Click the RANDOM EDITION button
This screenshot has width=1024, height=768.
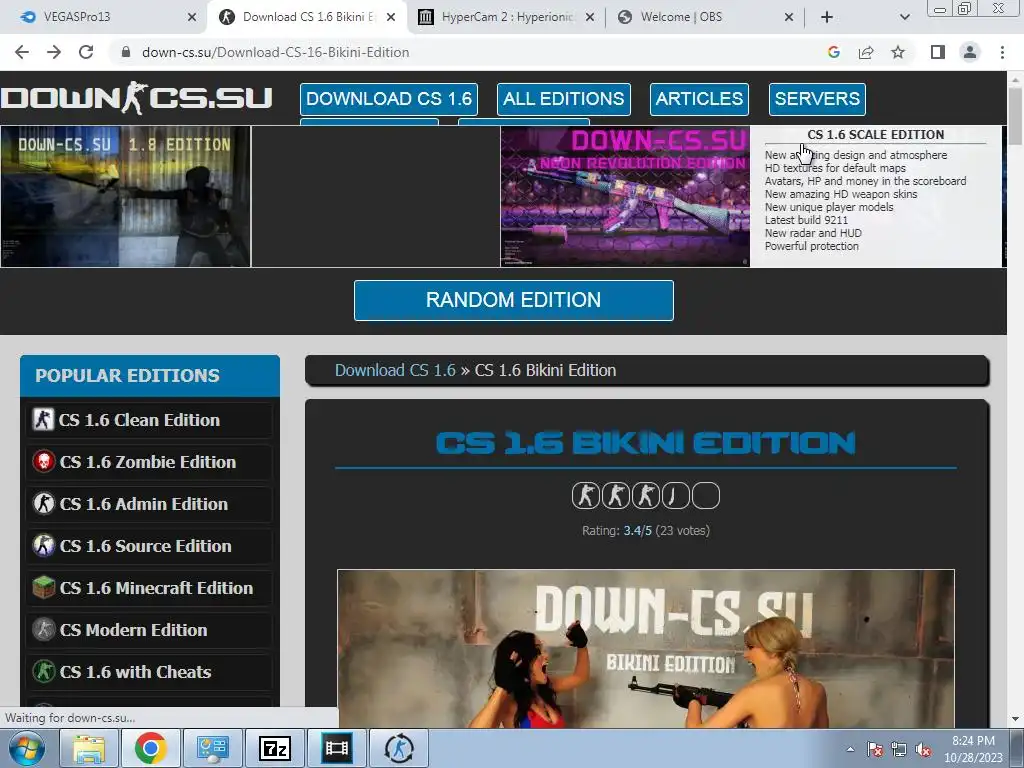[513, 300]
